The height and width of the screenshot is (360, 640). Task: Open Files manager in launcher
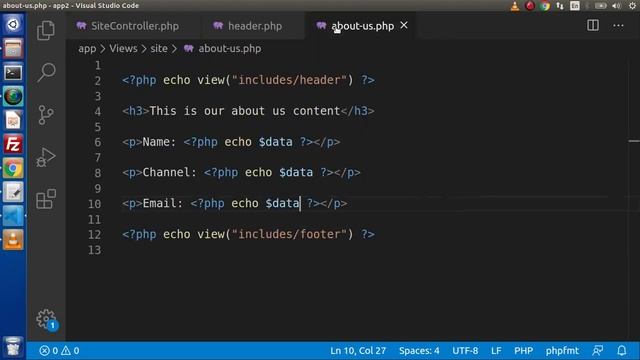coord(13,49)
